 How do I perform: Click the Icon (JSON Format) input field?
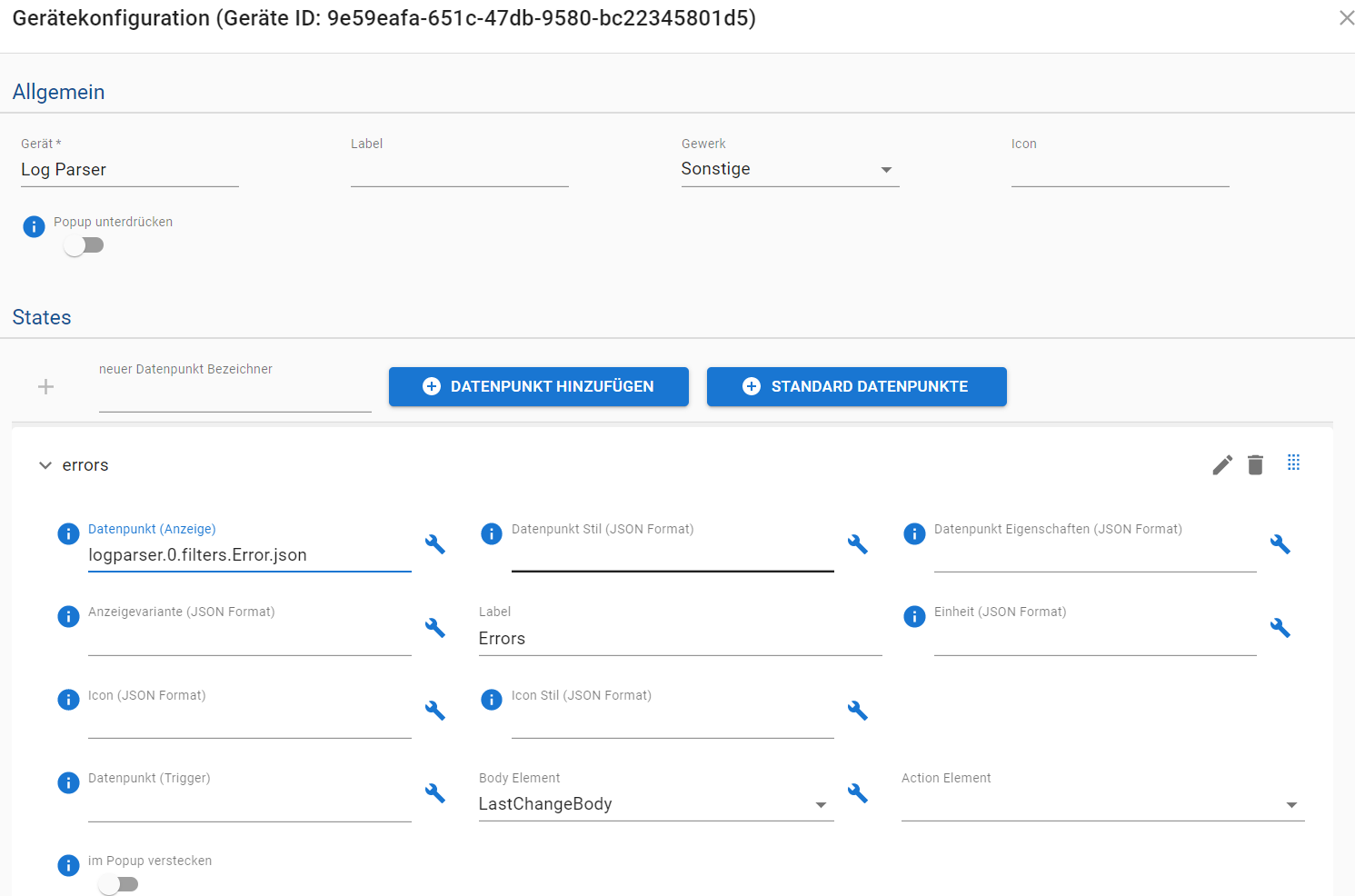(x=250, y=722)
